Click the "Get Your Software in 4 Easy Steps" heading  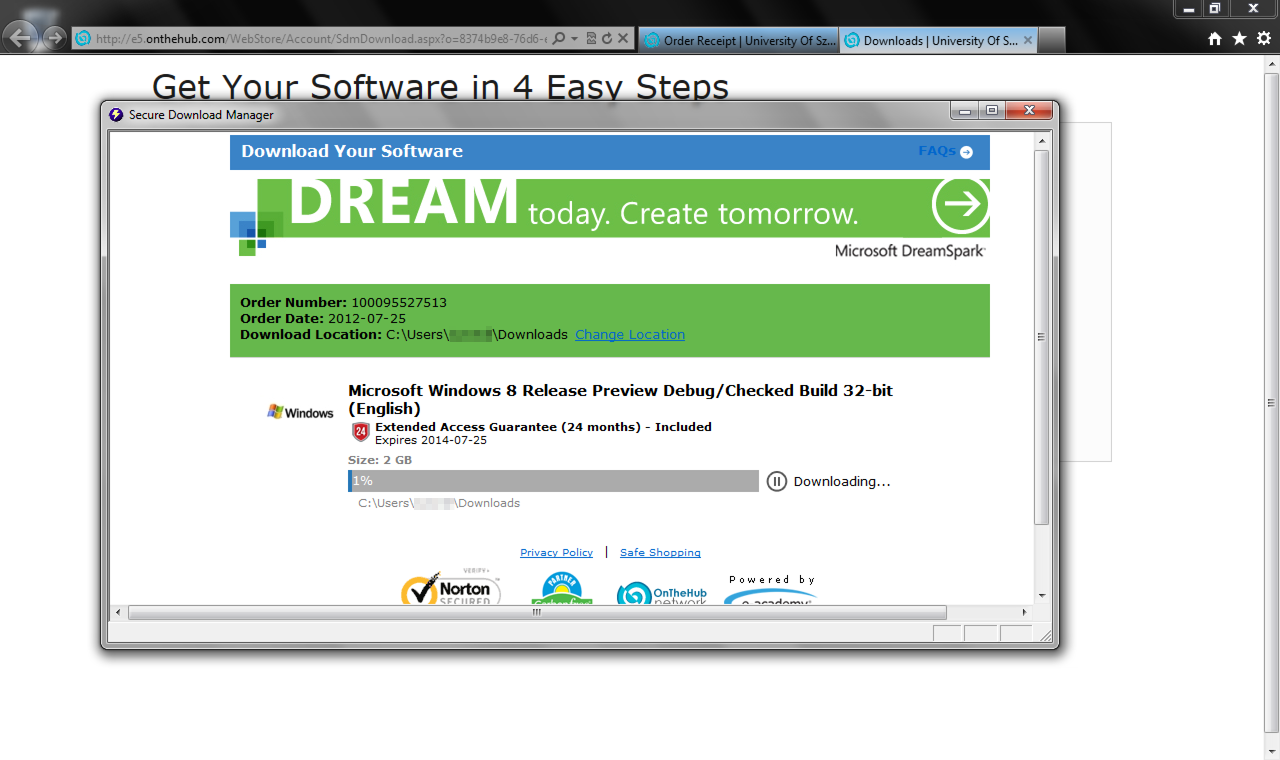[x=440, y=87]
